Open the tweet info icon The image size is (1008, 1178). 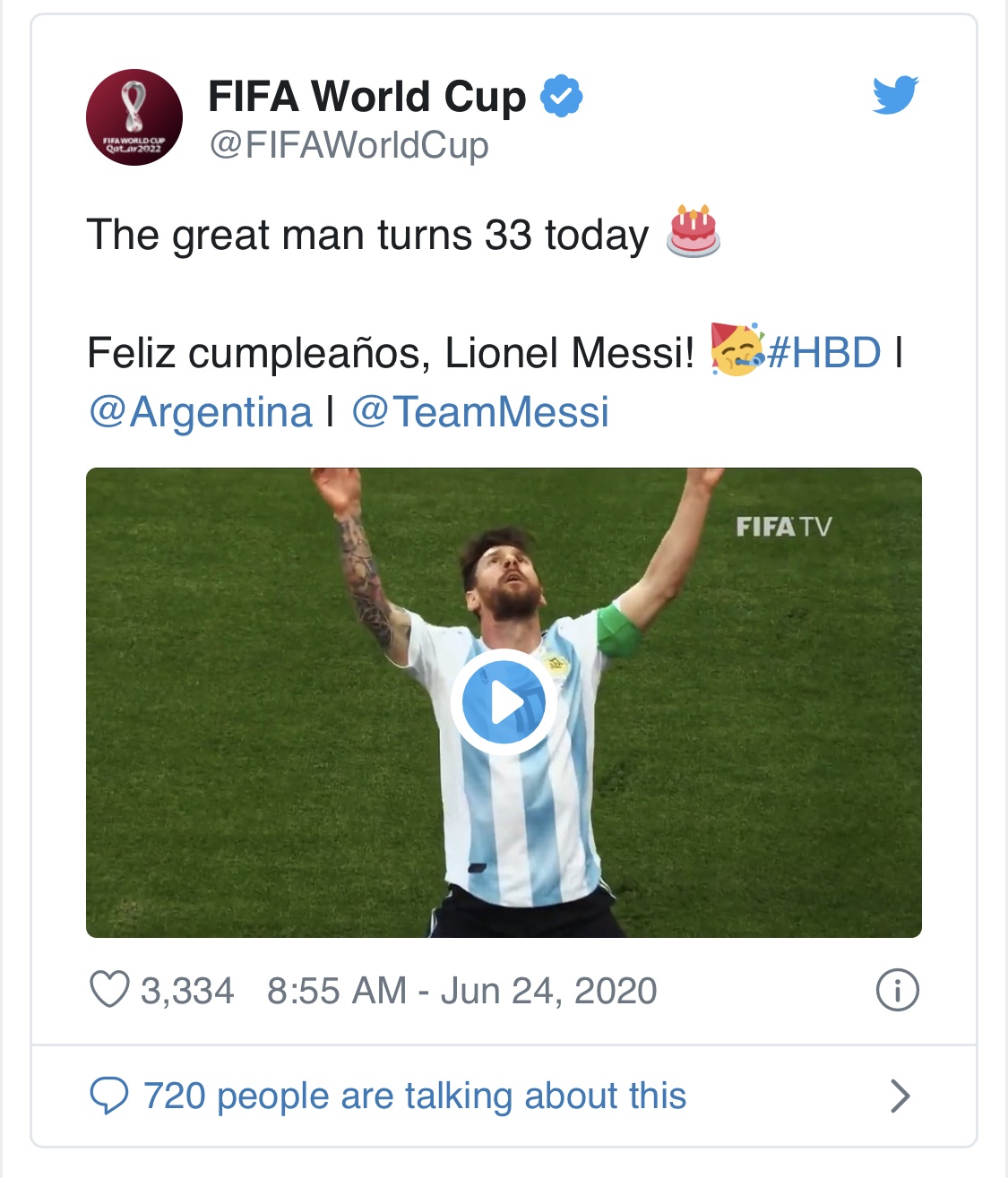coord(897,991)
